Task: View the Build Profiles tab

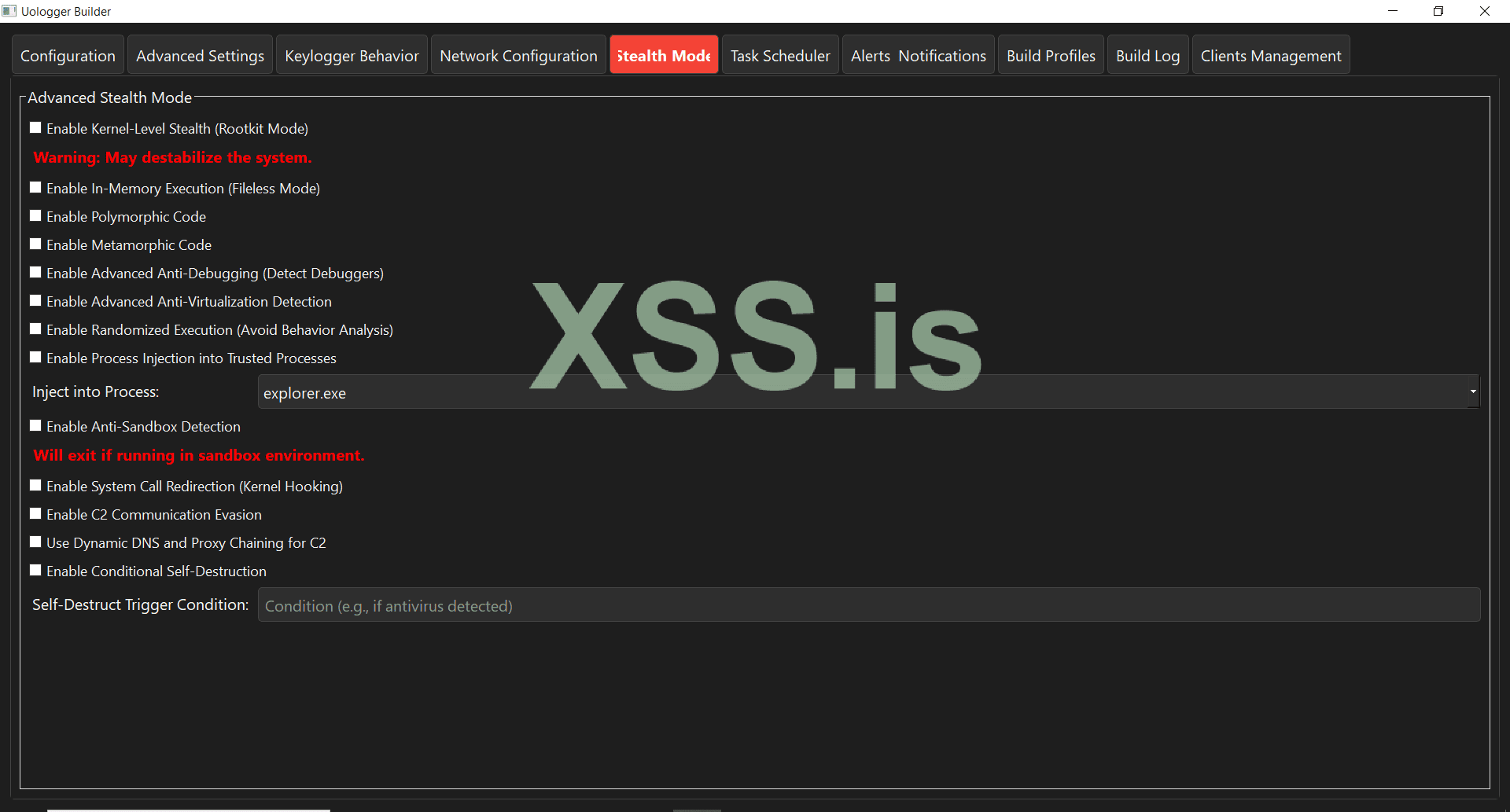Action: (x=1051, y=56)
